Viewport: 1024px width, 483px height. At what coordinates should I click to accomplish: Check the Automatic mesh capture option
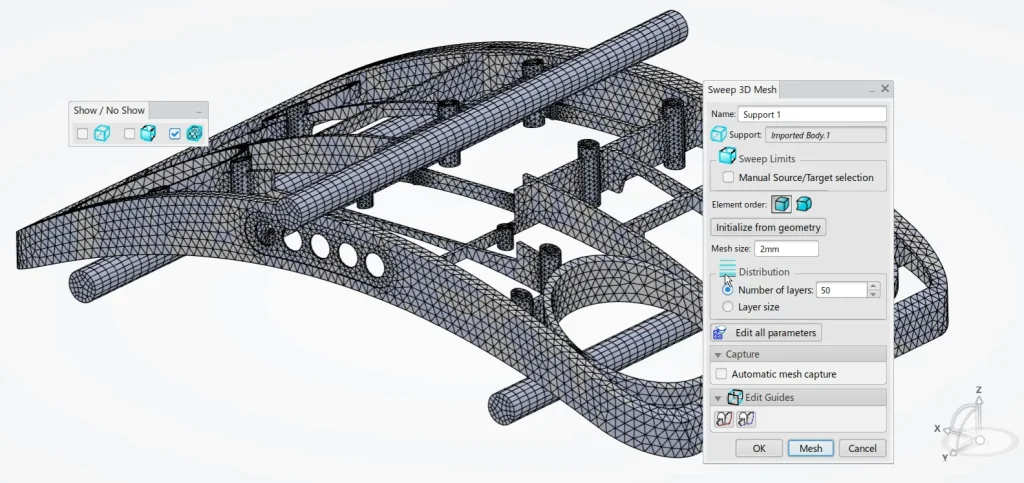(721, 374)
